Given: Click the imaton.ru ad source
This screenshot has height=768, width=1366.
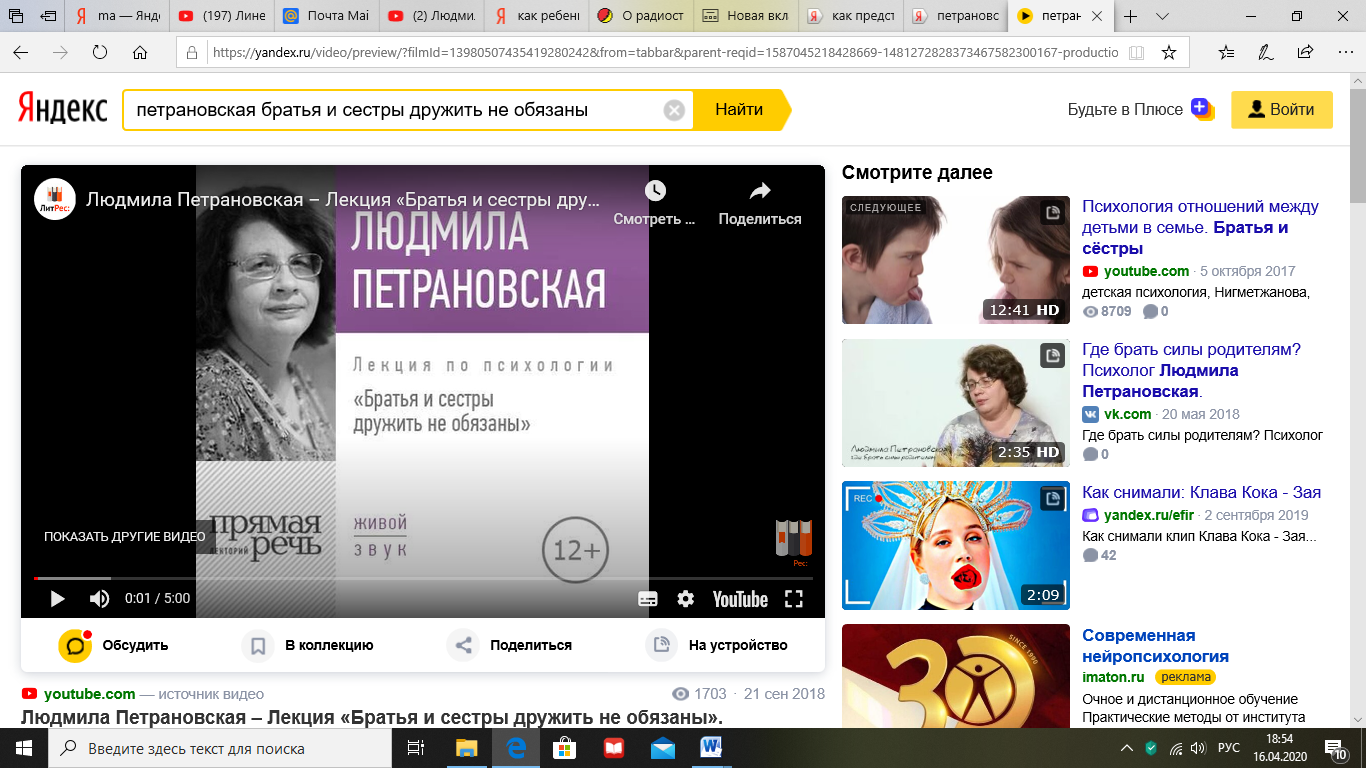Looking at the screenshot, I should 1113,677.
